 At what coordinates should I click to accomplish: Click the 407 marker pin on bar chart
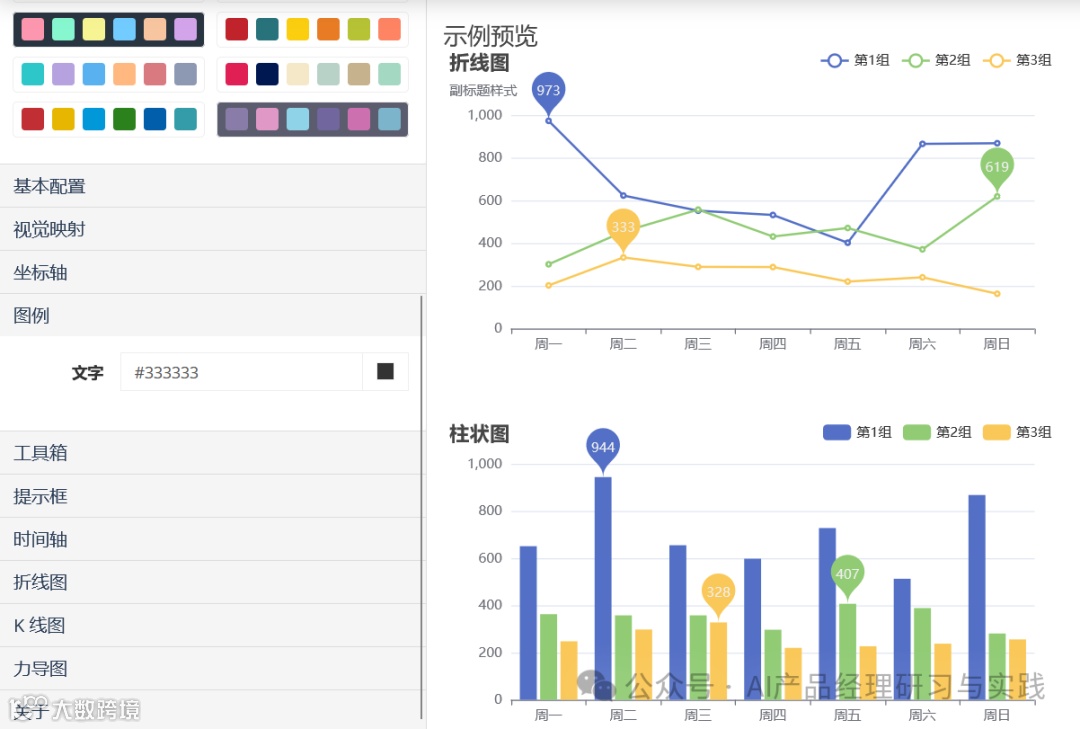click(847, 576)
